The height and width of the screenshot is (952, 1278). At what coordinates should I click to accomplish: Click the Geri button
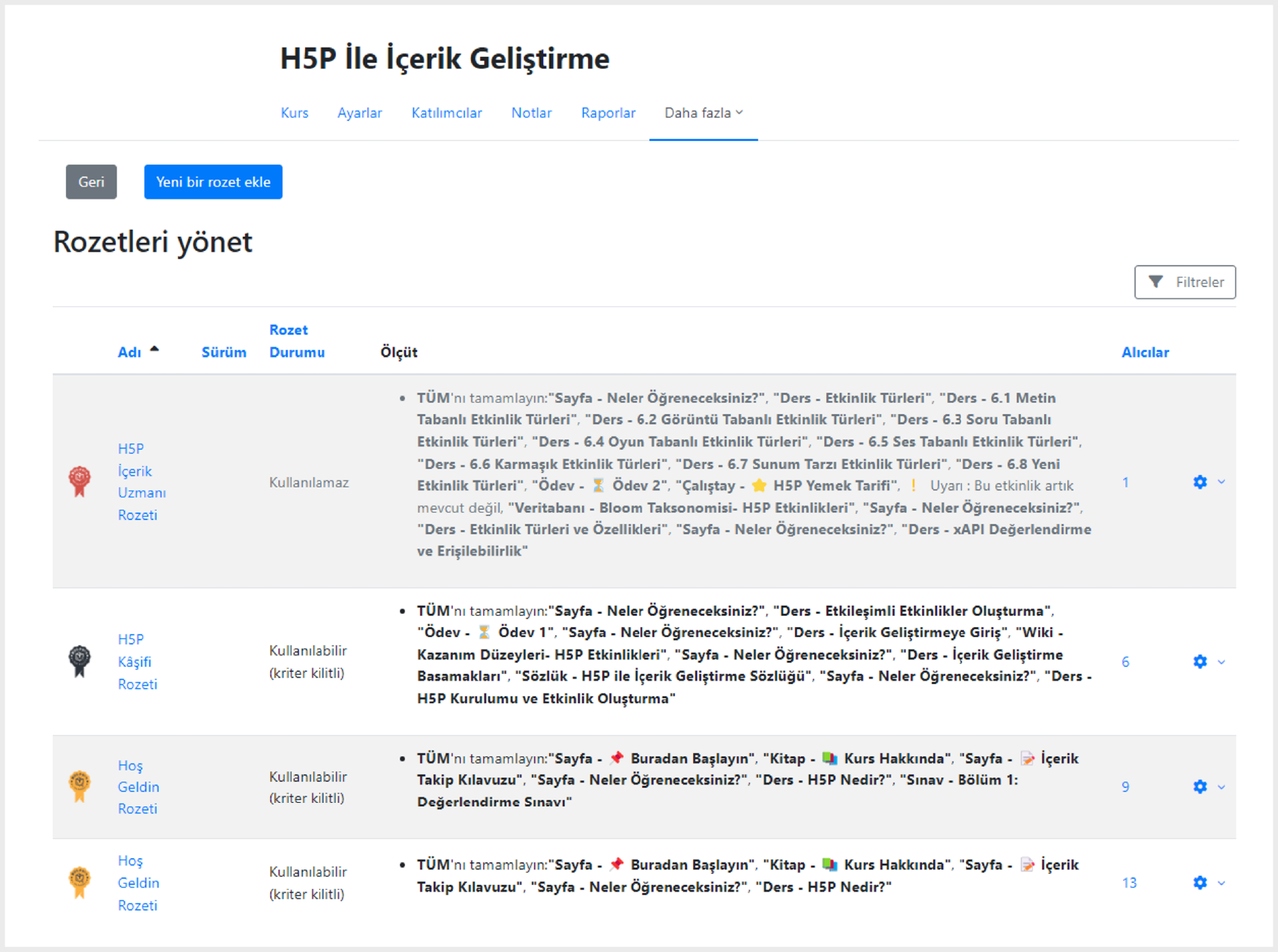tap(91, 182)
